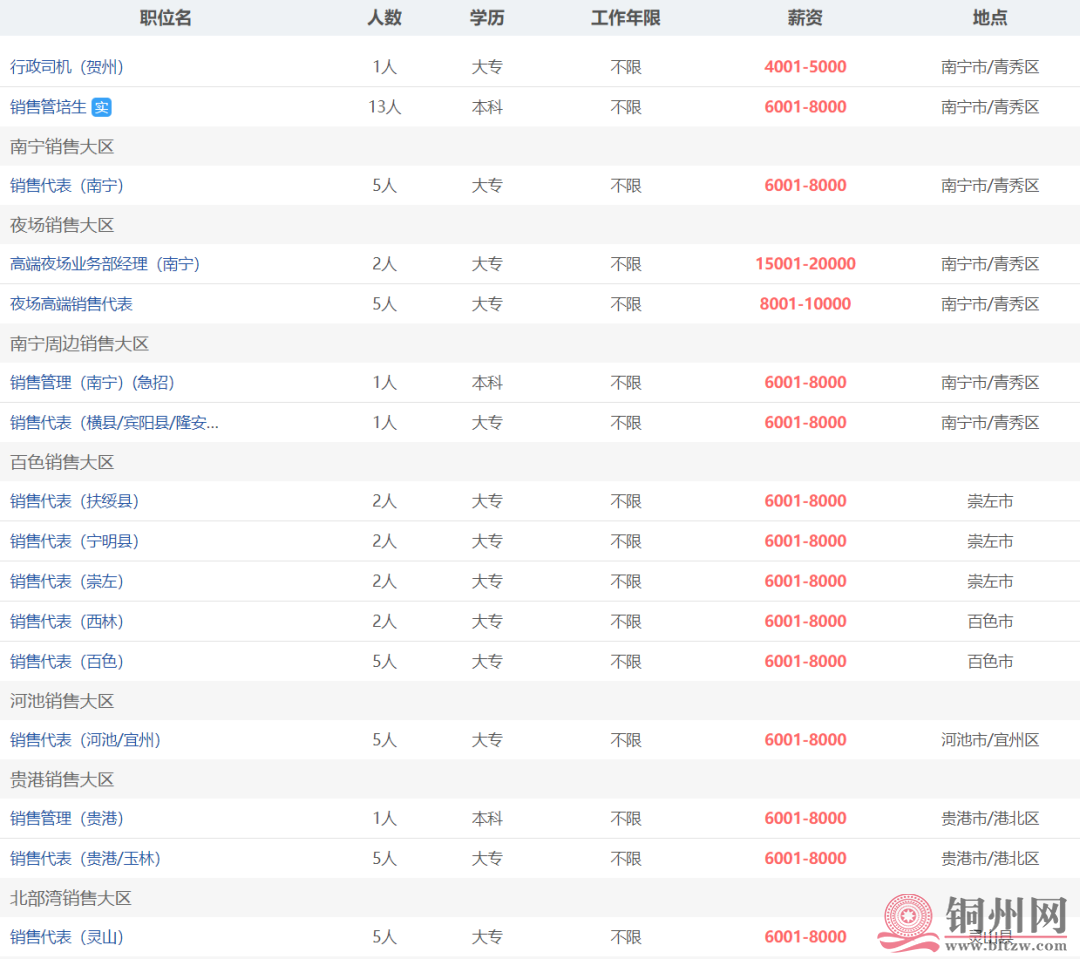Click 6001-8000 salary in 销售代表（百色）row
This screenshot has height=959, width=1080.
click(805, 661)
